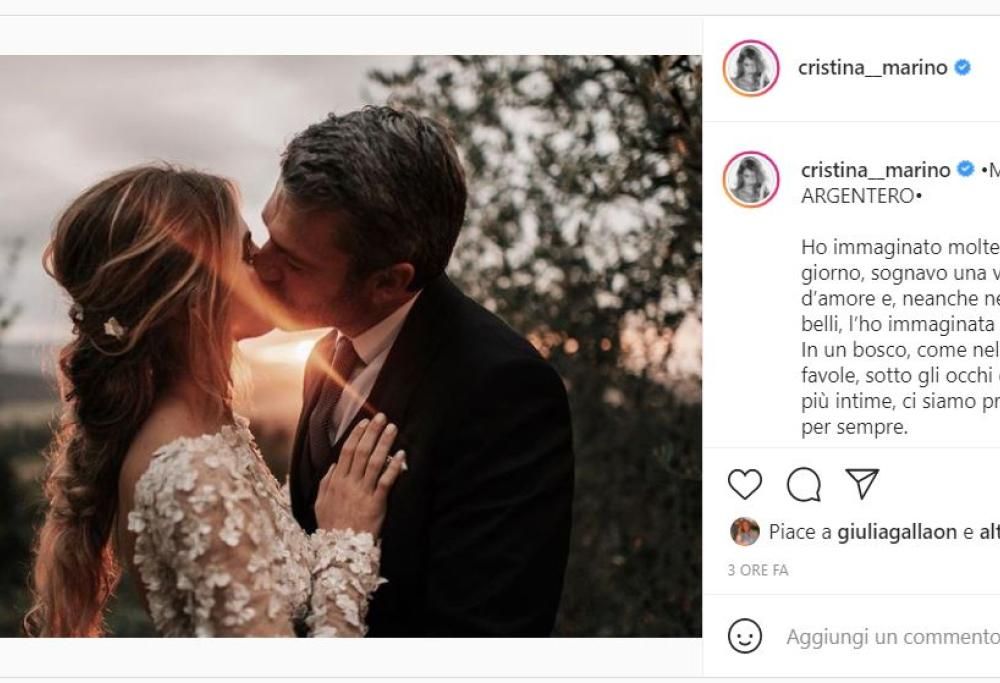Share post using the paper plane icon

click(x=862, y=484)
